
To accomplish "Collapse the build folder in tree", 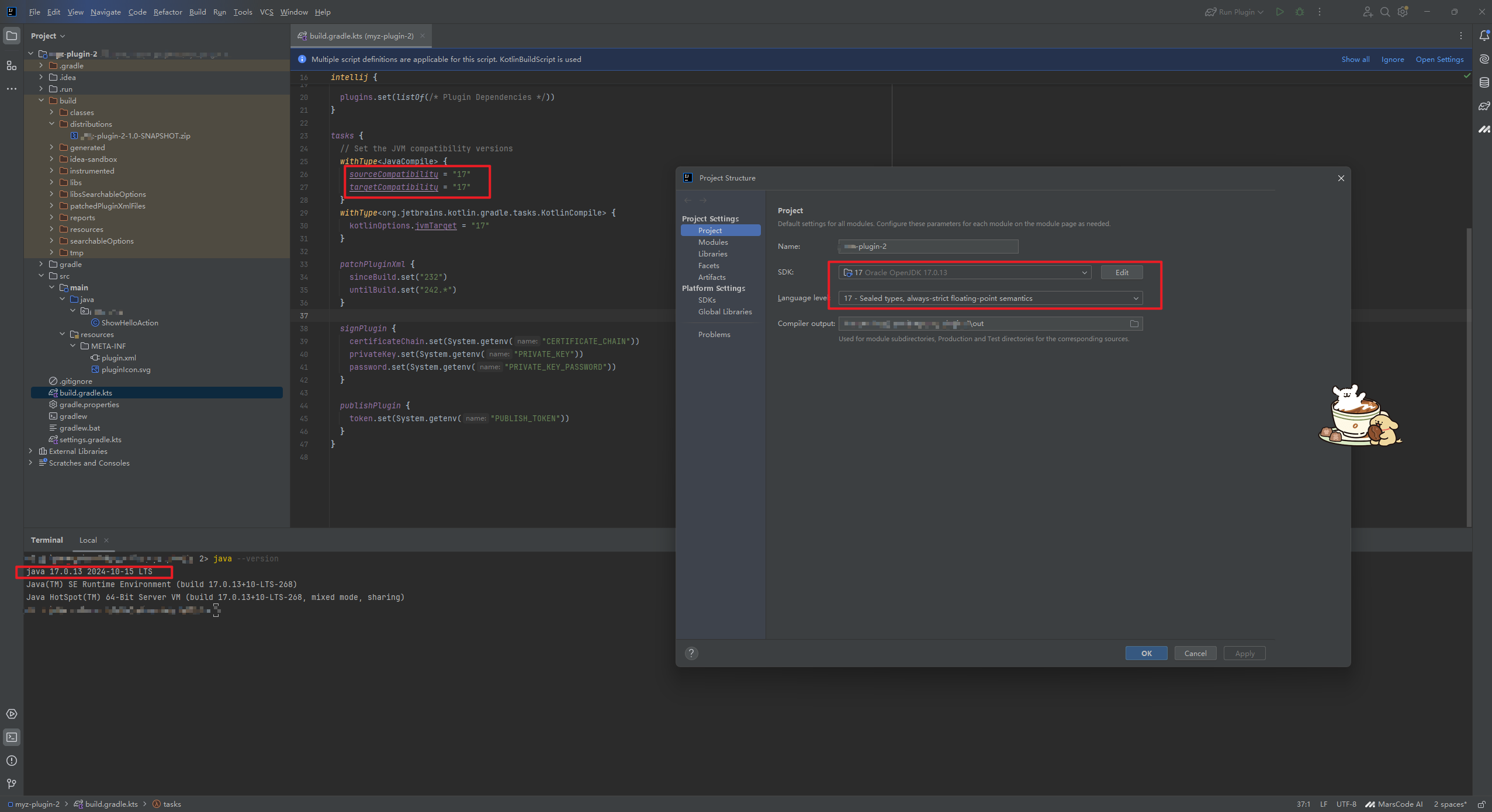I will click(41, 100).
